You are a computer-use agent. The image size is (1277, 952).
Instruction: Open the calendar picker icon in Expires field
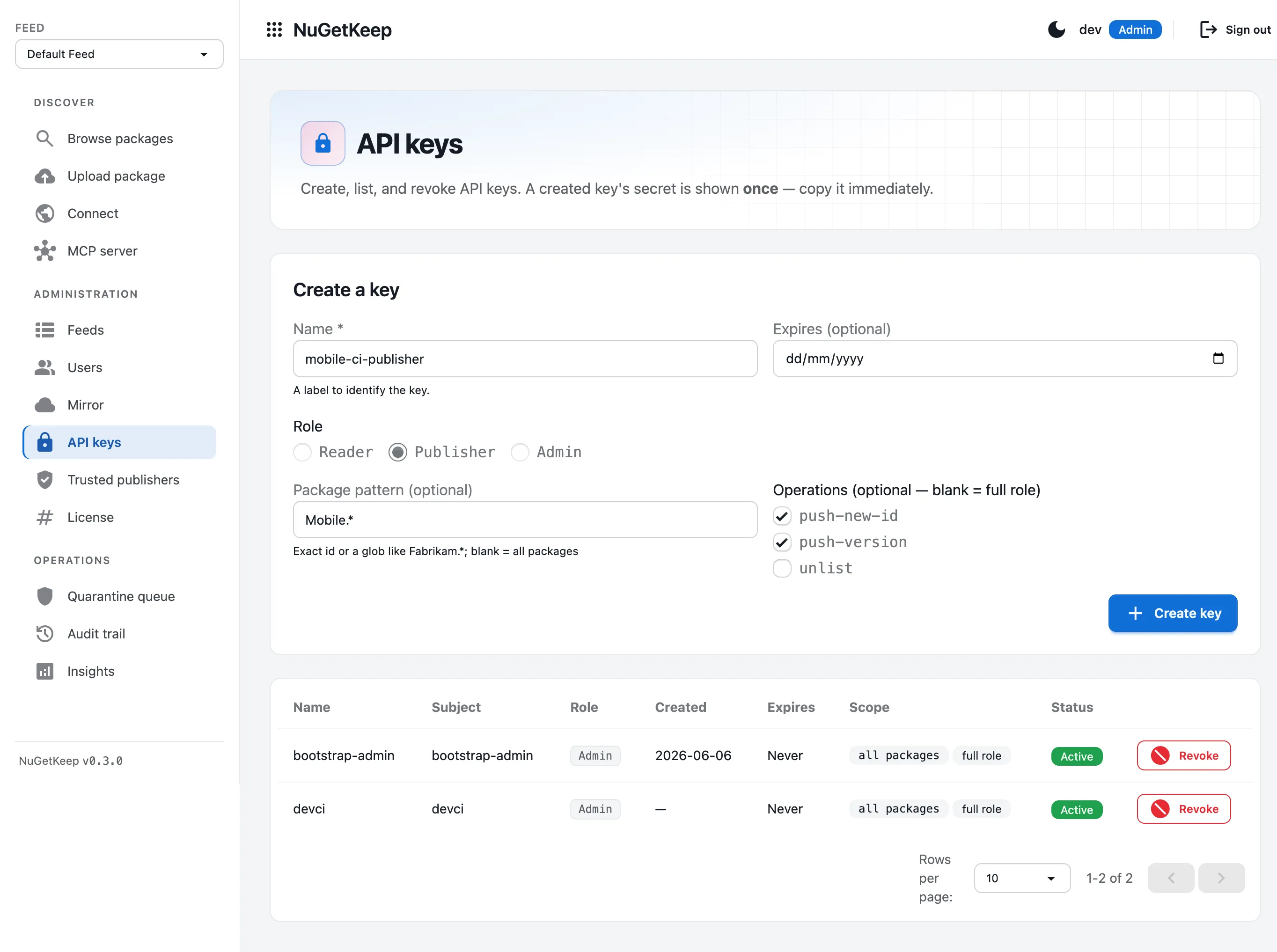click(x=1218, y=358)
